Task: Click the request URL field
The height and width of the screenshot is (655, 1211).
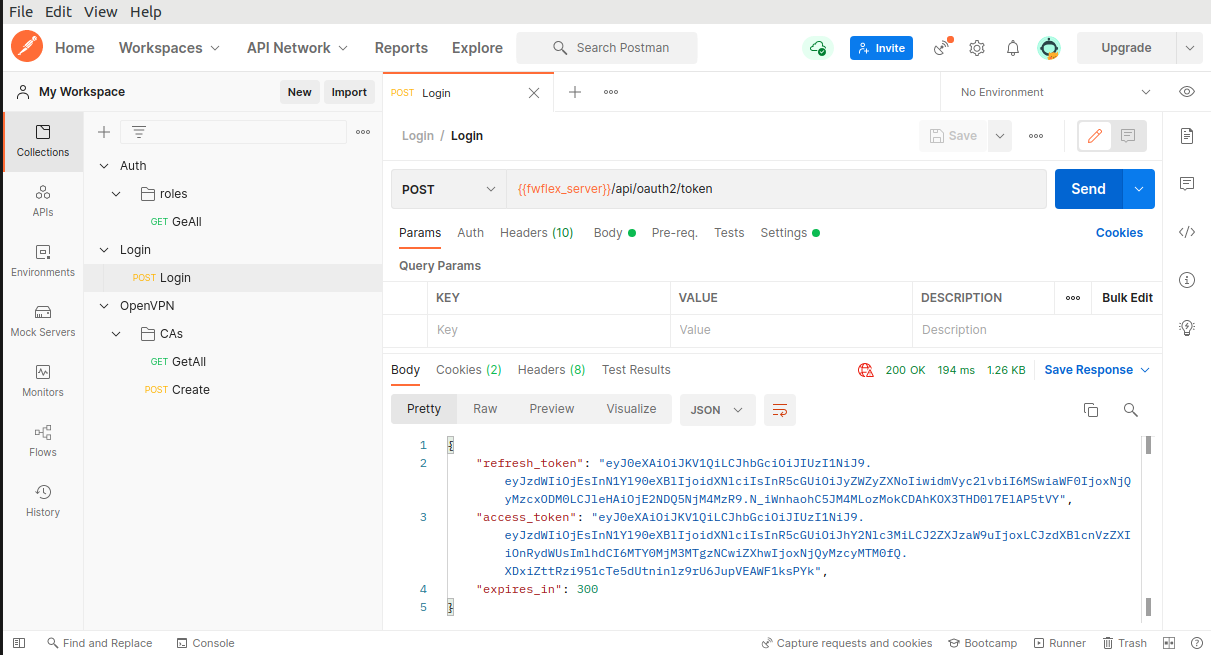Action: (776, 189)
